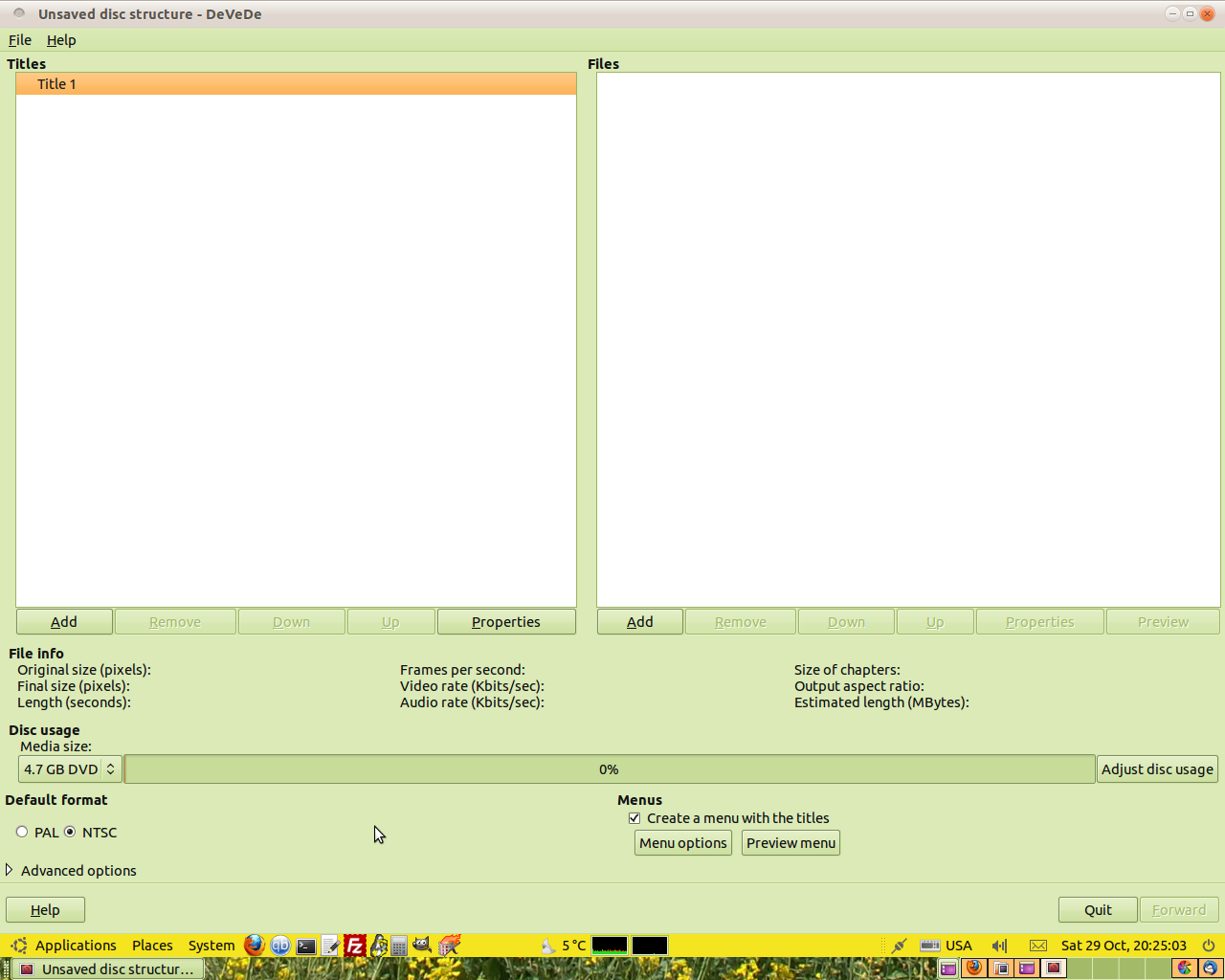Open the 4.7 GB DVD media size dropdown
The width and height of the screenshot is (1225, 980).
click(x=70, y=769)
